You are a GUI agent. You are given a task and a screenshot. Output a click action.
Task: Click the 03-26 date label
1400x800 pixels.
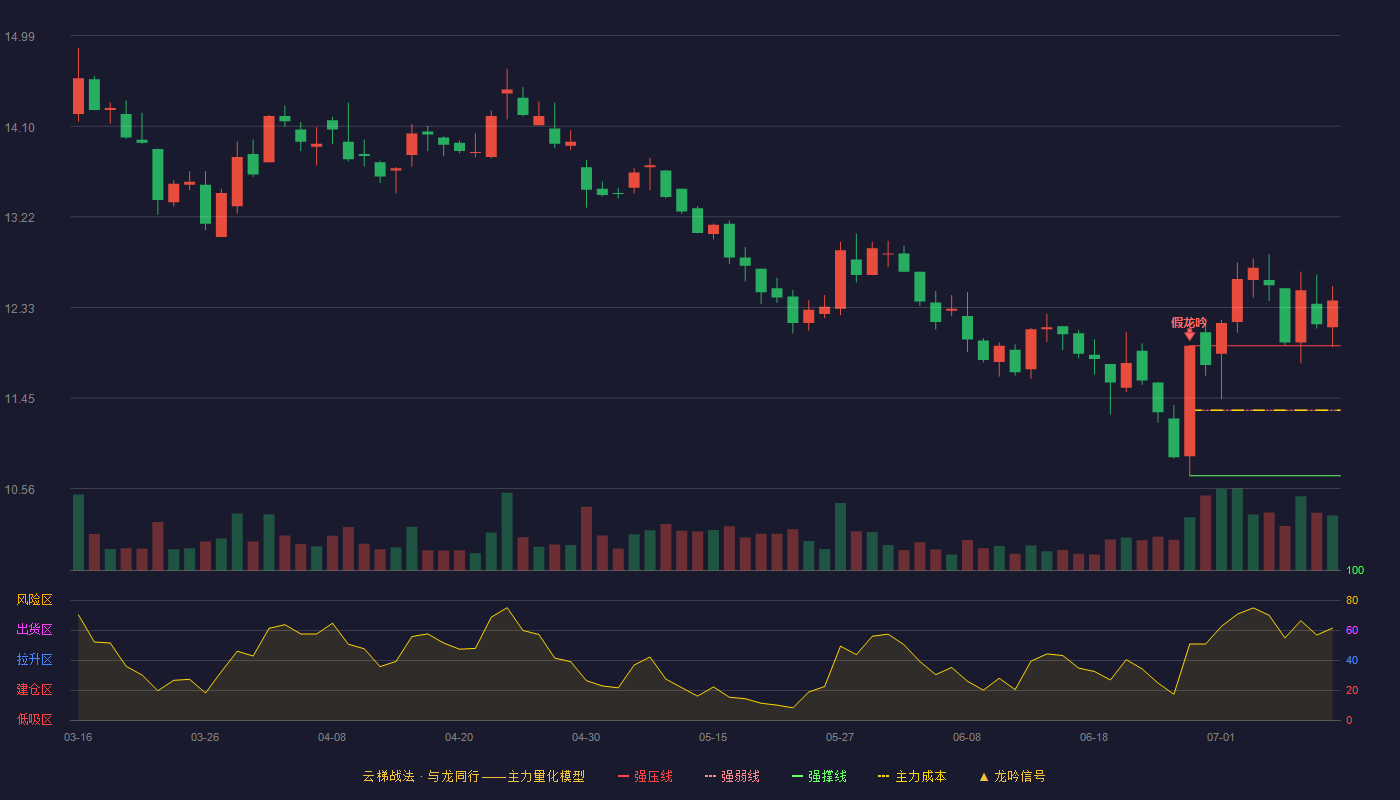[205, 737]
